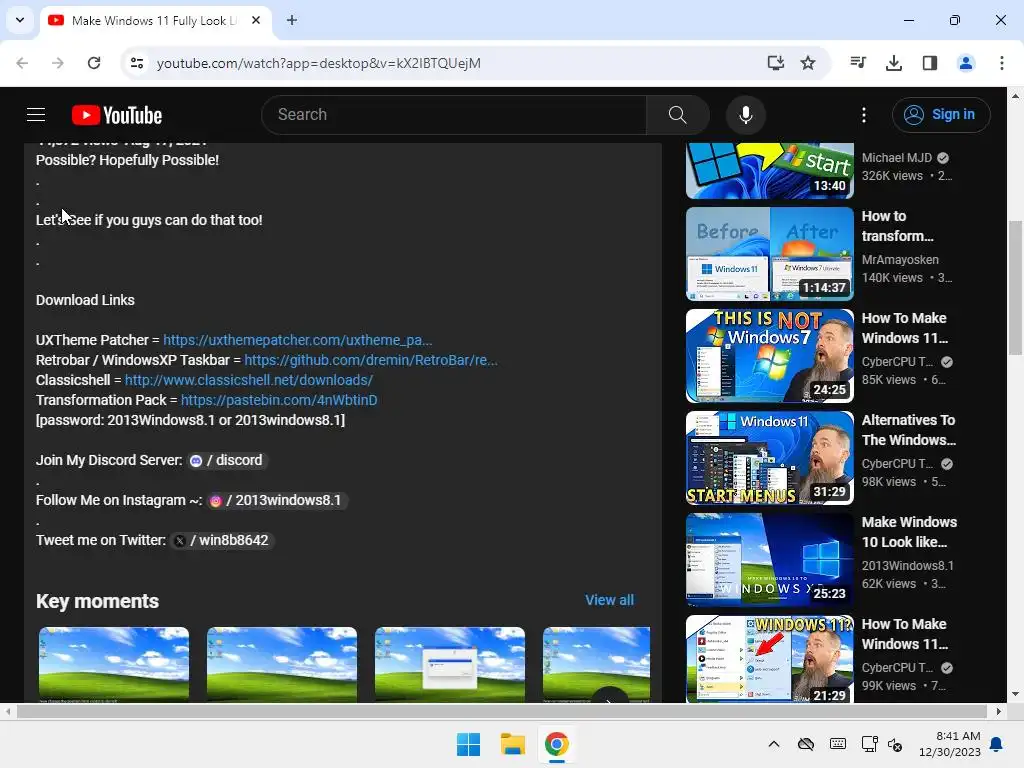The image size is (1024, 768).
Task: Expand the tab search dropdown
Action: (x=20, y=20)
